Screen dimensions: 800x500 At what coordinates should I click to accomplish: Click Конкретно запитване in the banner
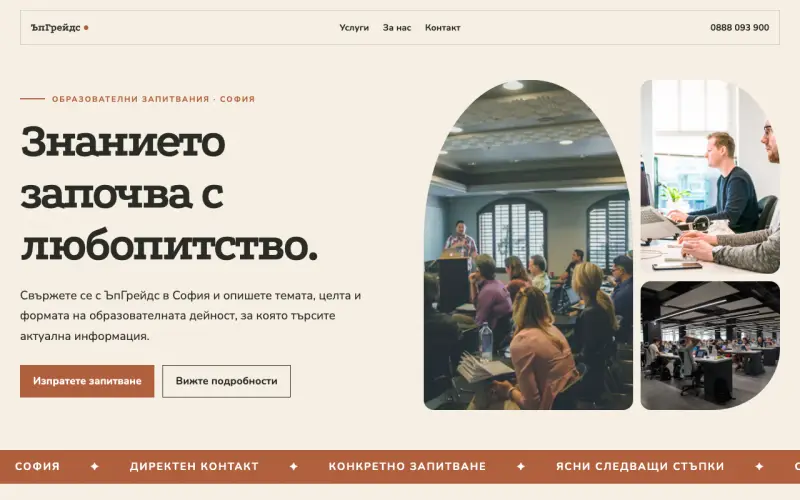407,466
